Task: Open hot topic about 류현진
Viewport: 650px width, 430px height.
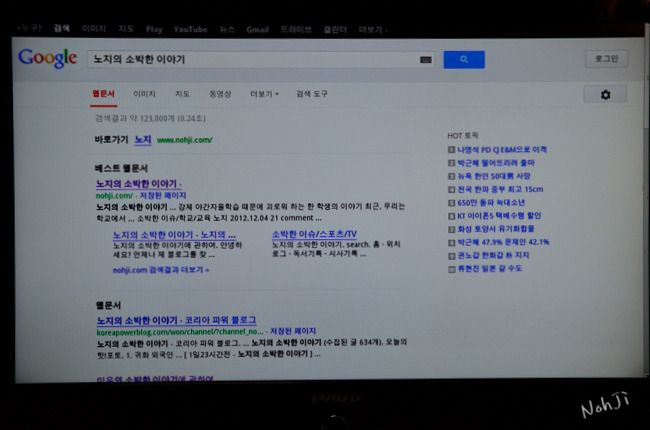Action: [490, 269]
